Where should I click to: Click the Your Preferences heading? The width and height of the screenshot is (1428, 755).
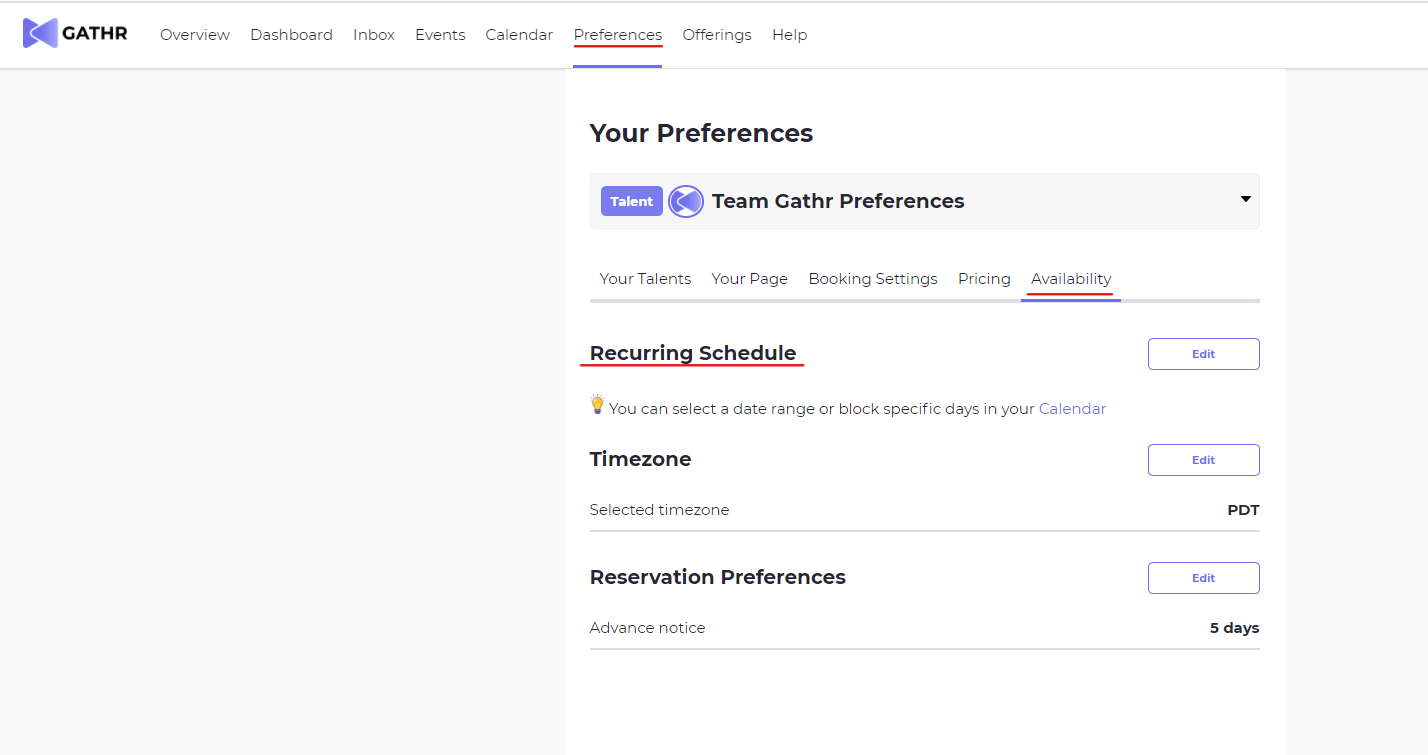click(701, 133)
